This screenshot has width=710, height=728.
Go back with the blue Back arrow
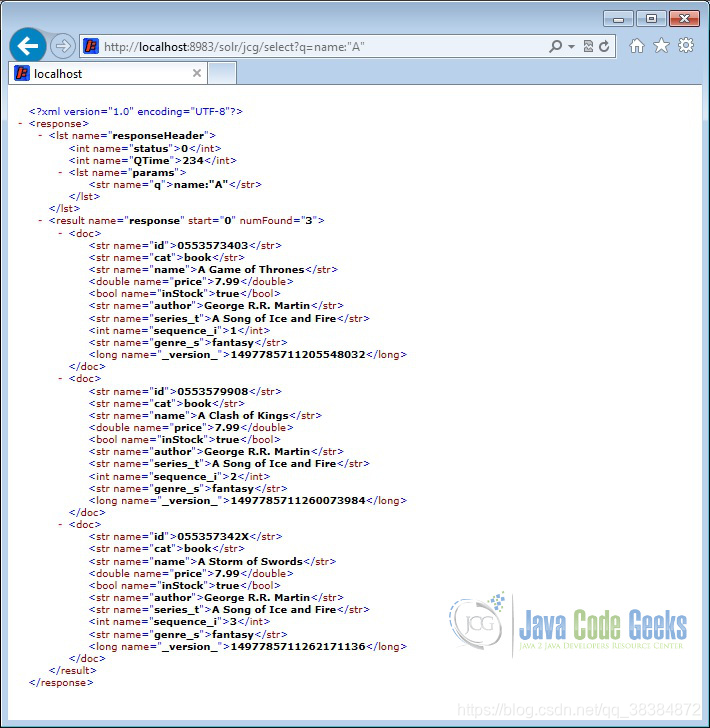tap(27, 46)
